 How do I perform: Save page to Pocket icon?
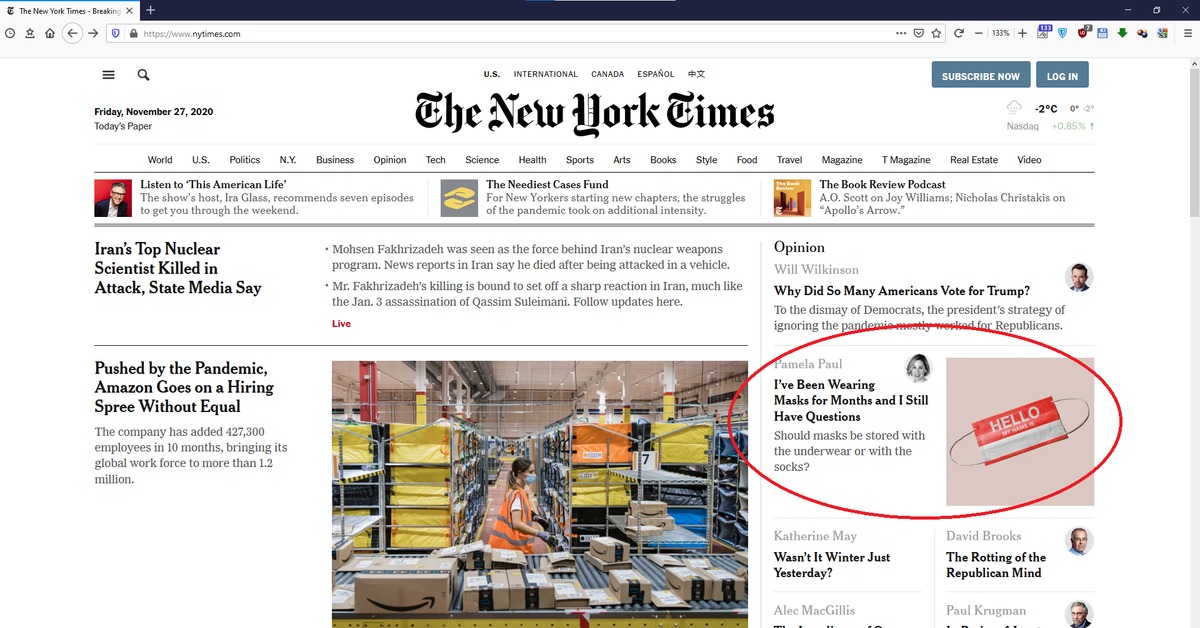pyautogui.click(x=918, y=33)
